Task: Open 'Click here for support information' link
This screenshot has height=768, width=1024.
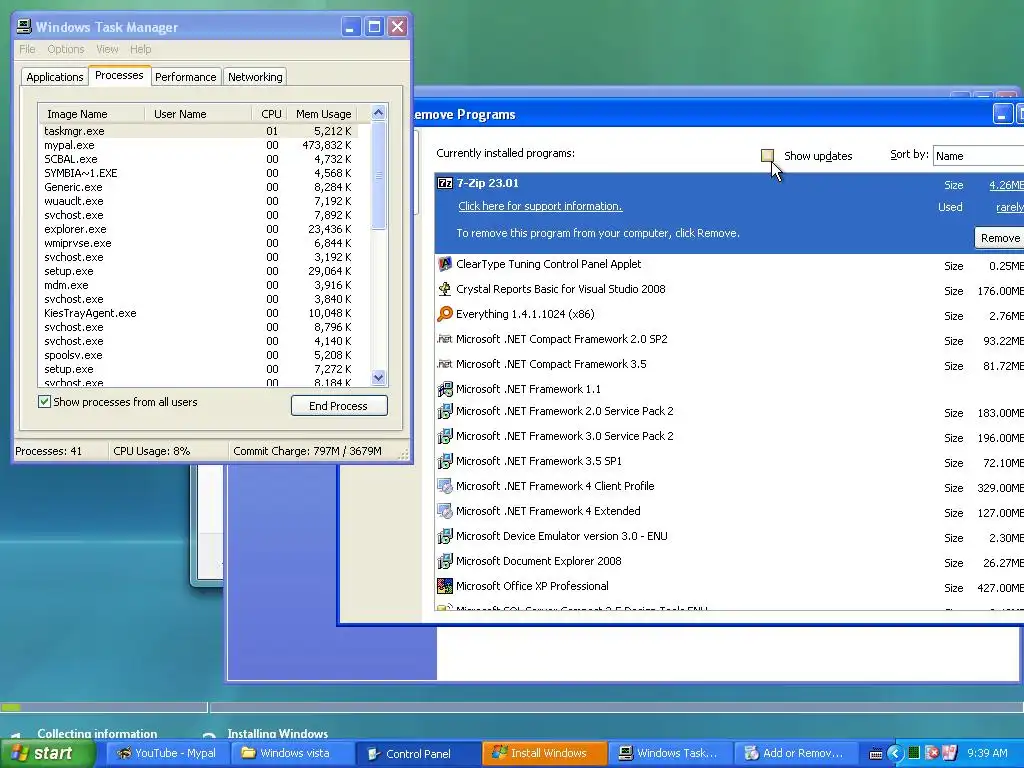Action: (540, 206)
